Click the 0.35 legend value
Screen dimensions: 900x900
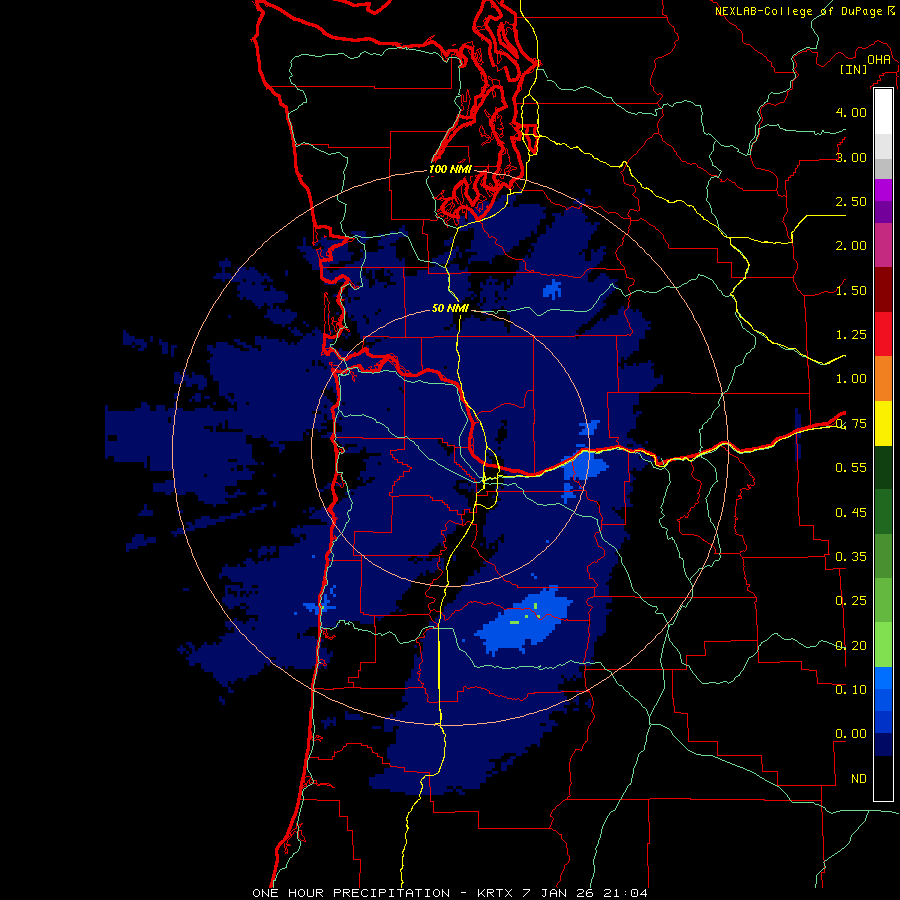coord(851,557)
